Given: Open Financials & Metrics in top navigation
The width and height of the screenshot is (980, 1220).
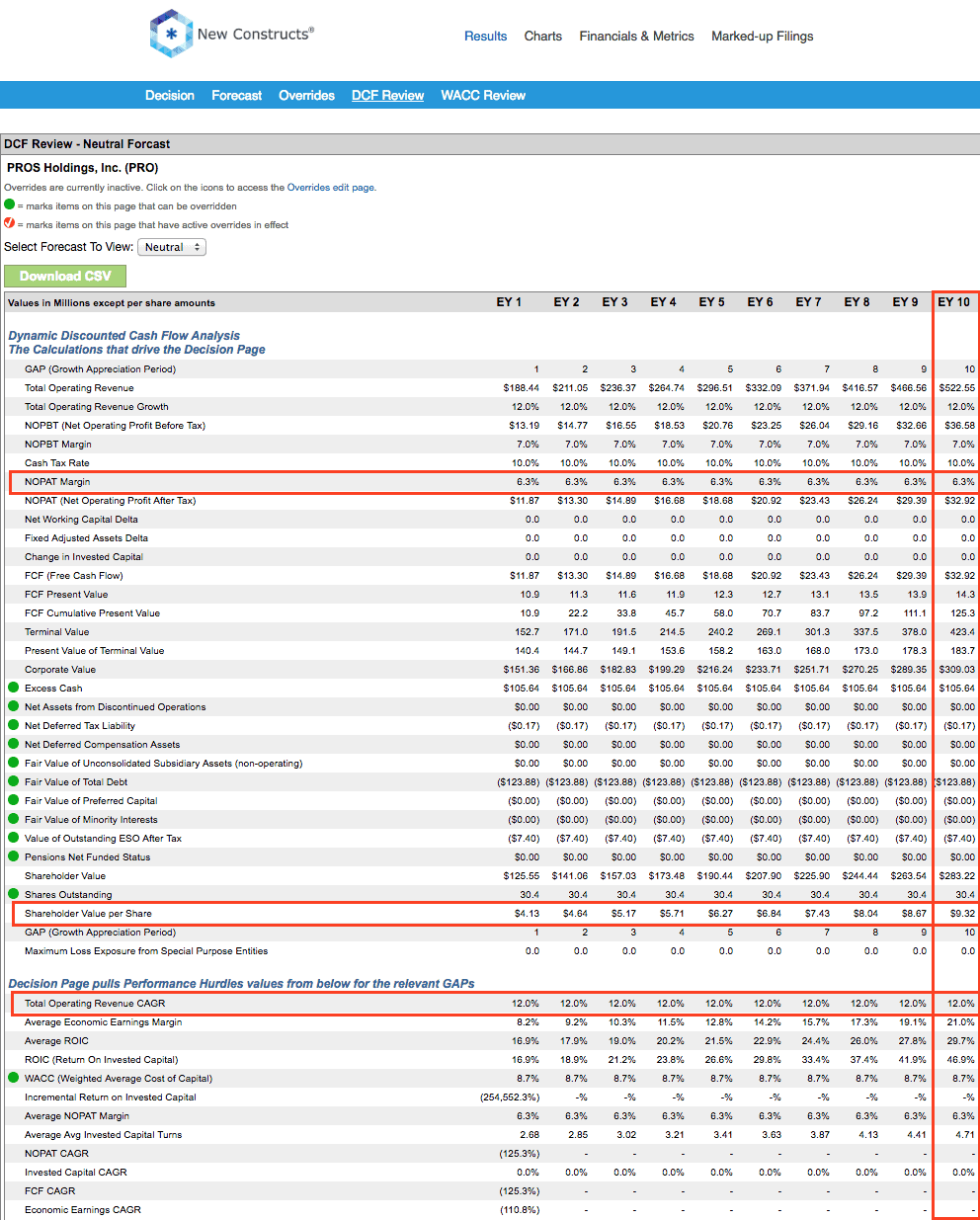Looking at the screenshot, I should tap(637, 37).
